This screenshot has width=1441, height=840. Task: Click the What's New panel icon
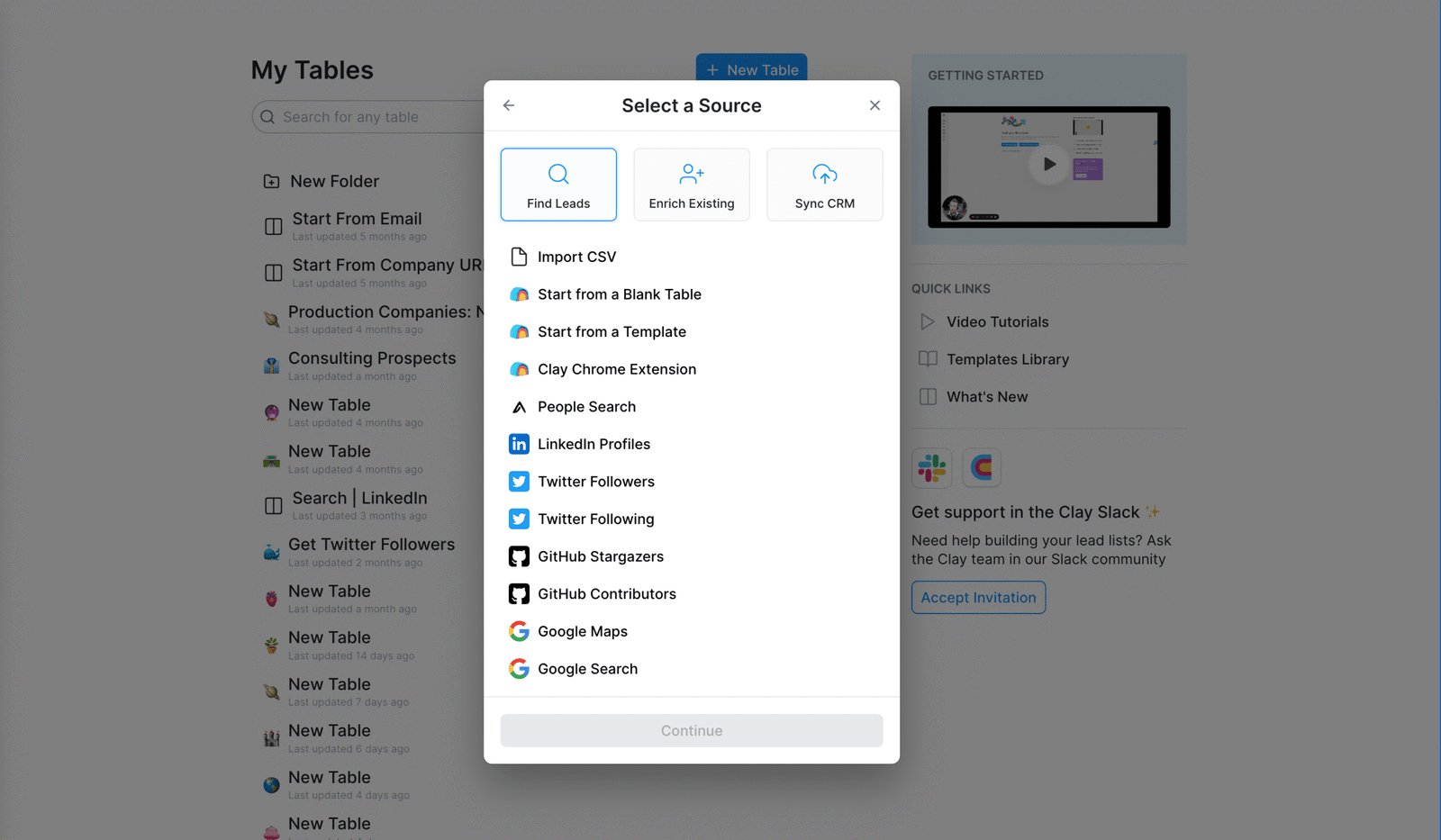[928, 397]
